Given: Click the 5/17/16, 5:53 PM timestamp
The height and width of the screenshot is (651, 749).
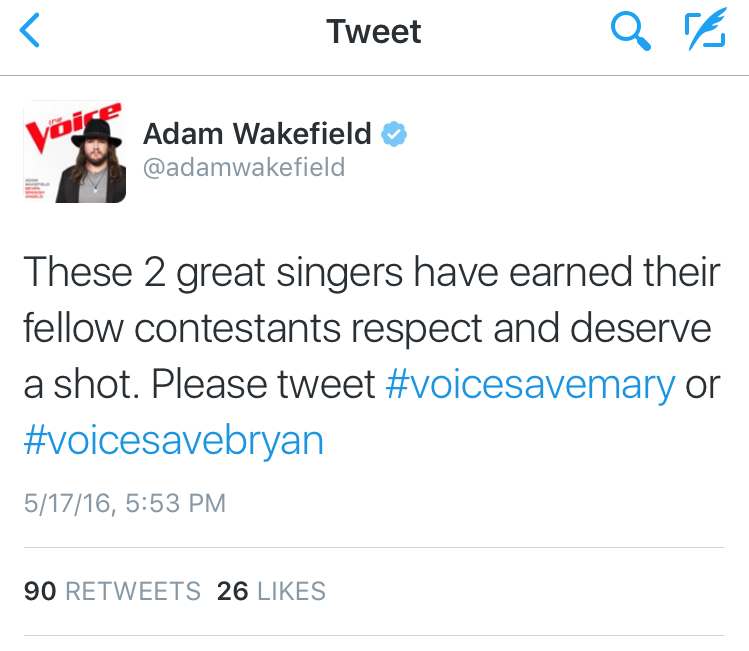Looking at the screenshot, I should (x=125, y=503).
